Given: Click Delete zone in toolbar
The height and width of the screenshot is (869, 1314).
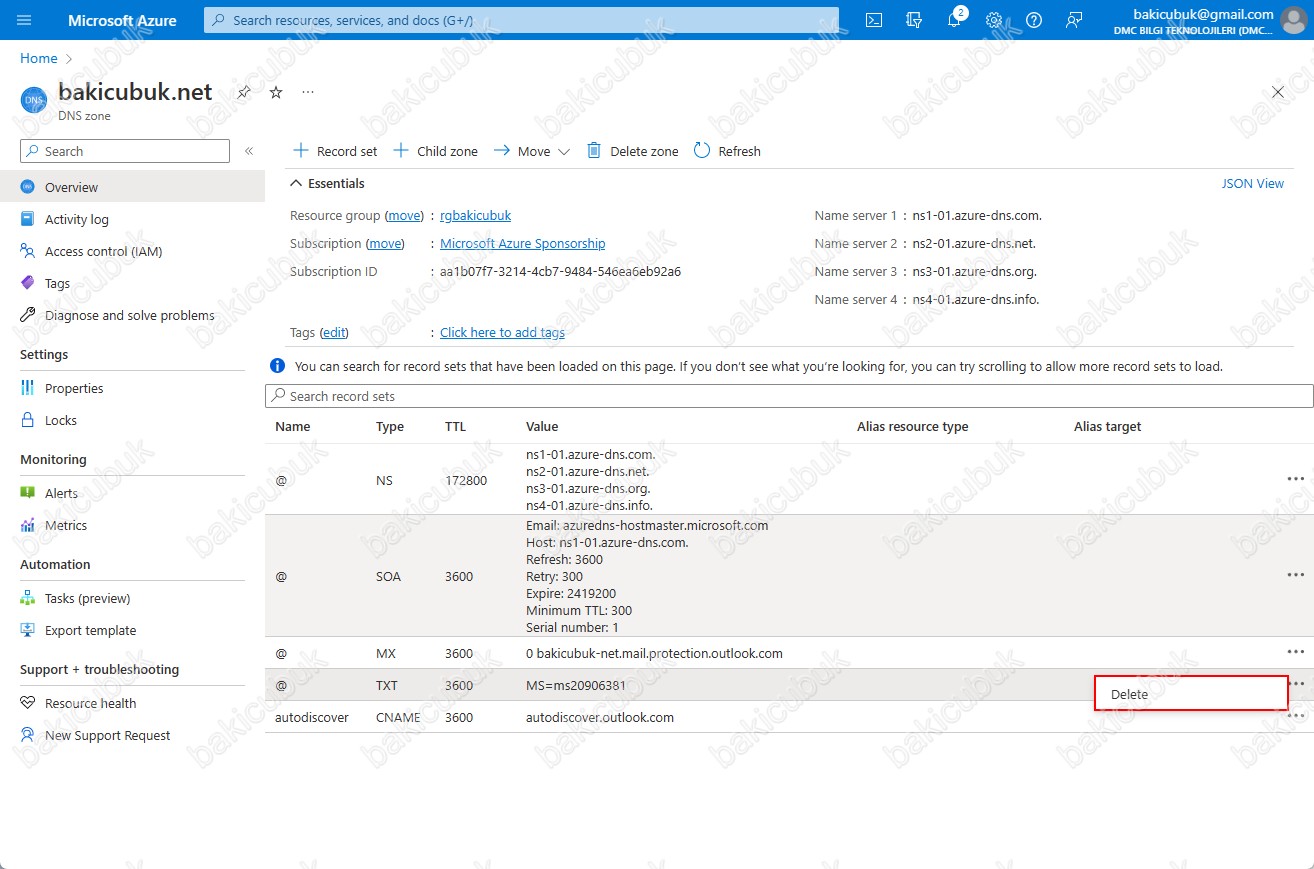Looking at the screenshot, I should point(632,151).
